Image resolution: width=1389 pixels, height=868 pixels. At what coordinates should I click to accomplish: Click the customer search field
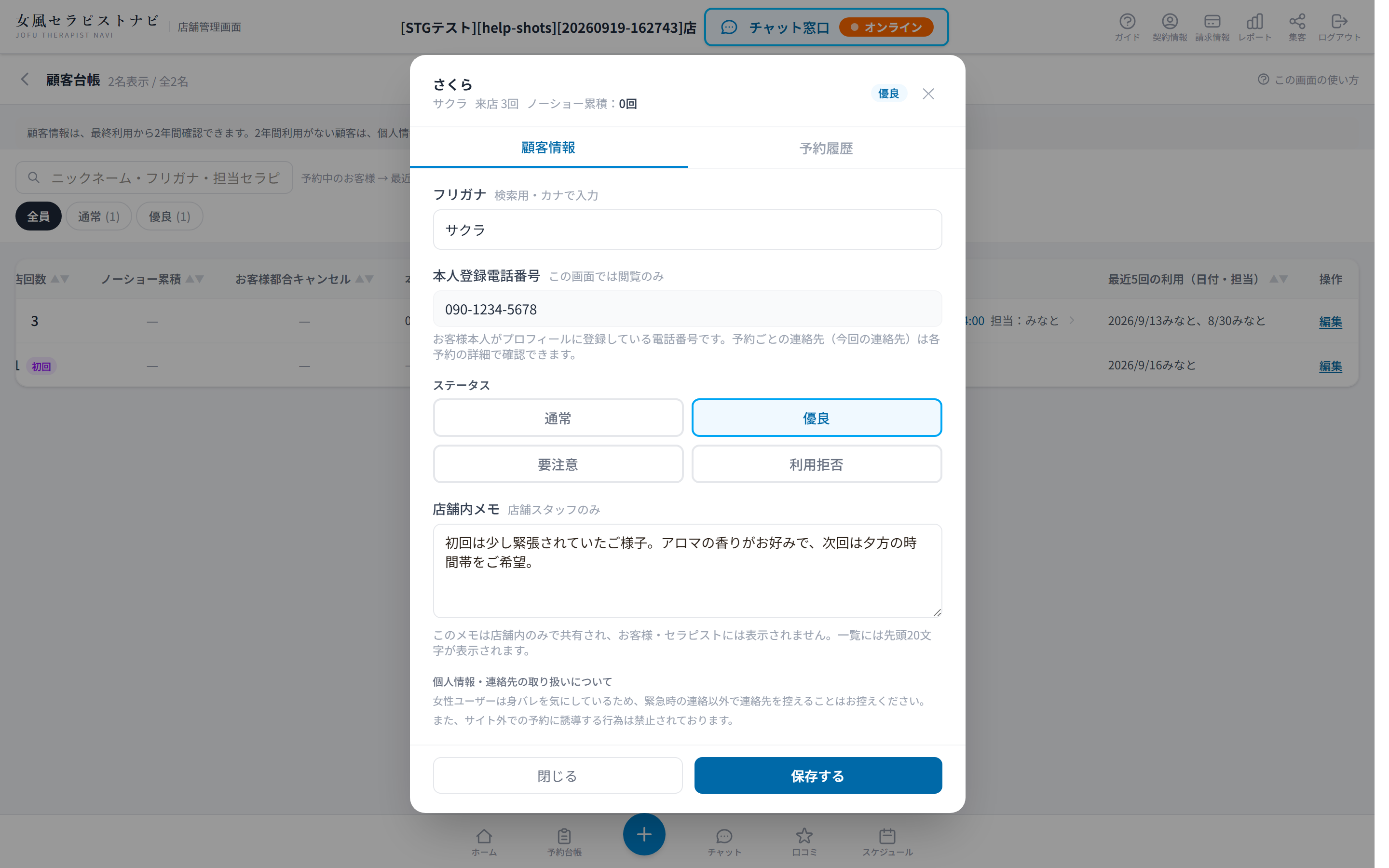pos(154,177)
